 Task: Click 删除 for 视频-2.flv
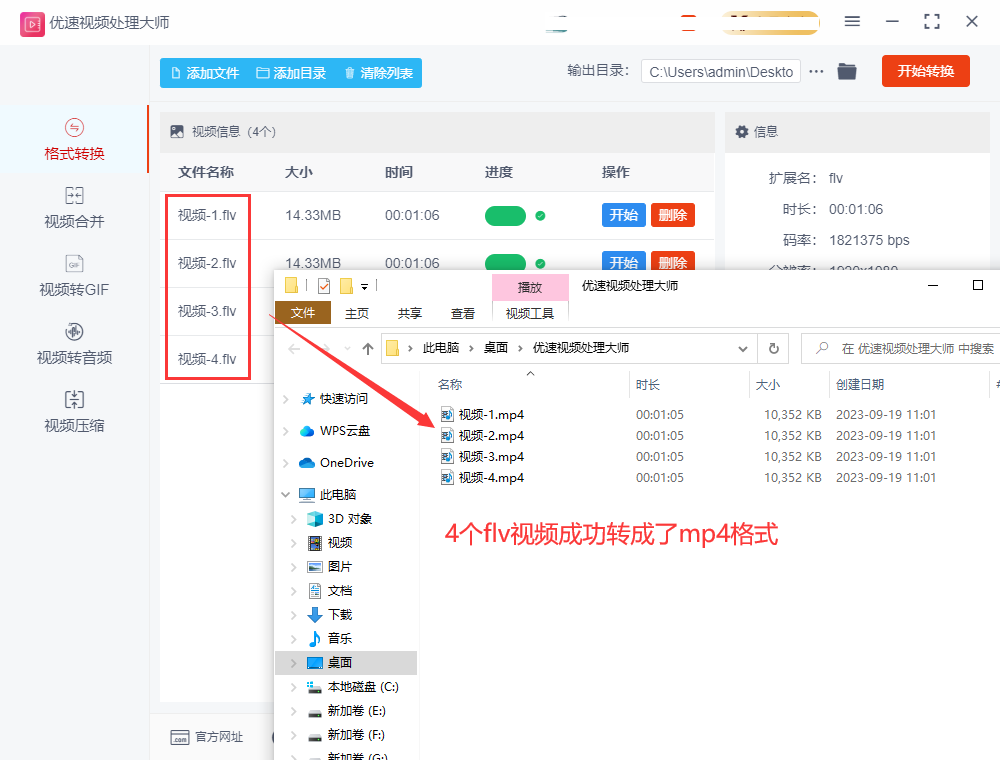tap(673, 261)
